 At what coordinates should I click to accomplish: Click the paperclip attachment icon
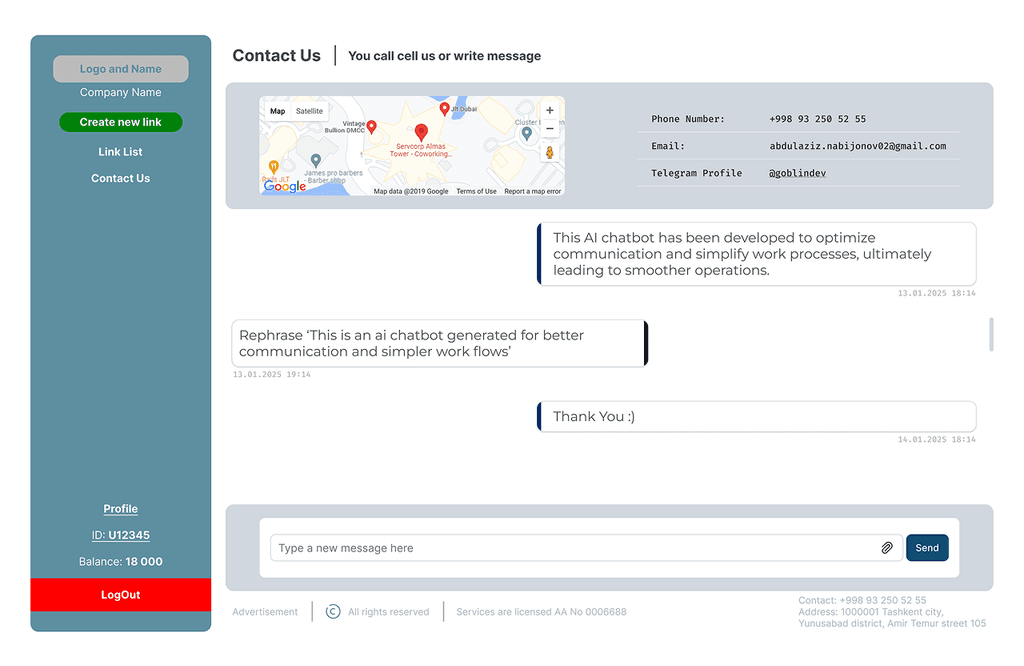click(x=886, y=548)
